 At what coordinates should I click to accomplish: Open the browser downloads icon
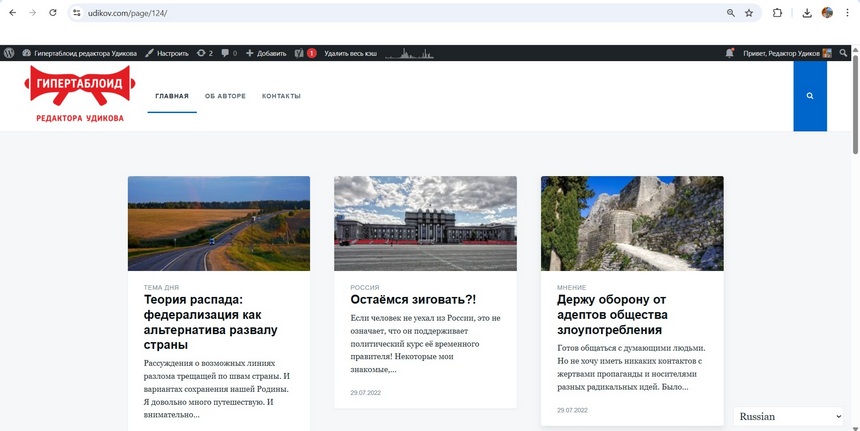pos(807,13)
